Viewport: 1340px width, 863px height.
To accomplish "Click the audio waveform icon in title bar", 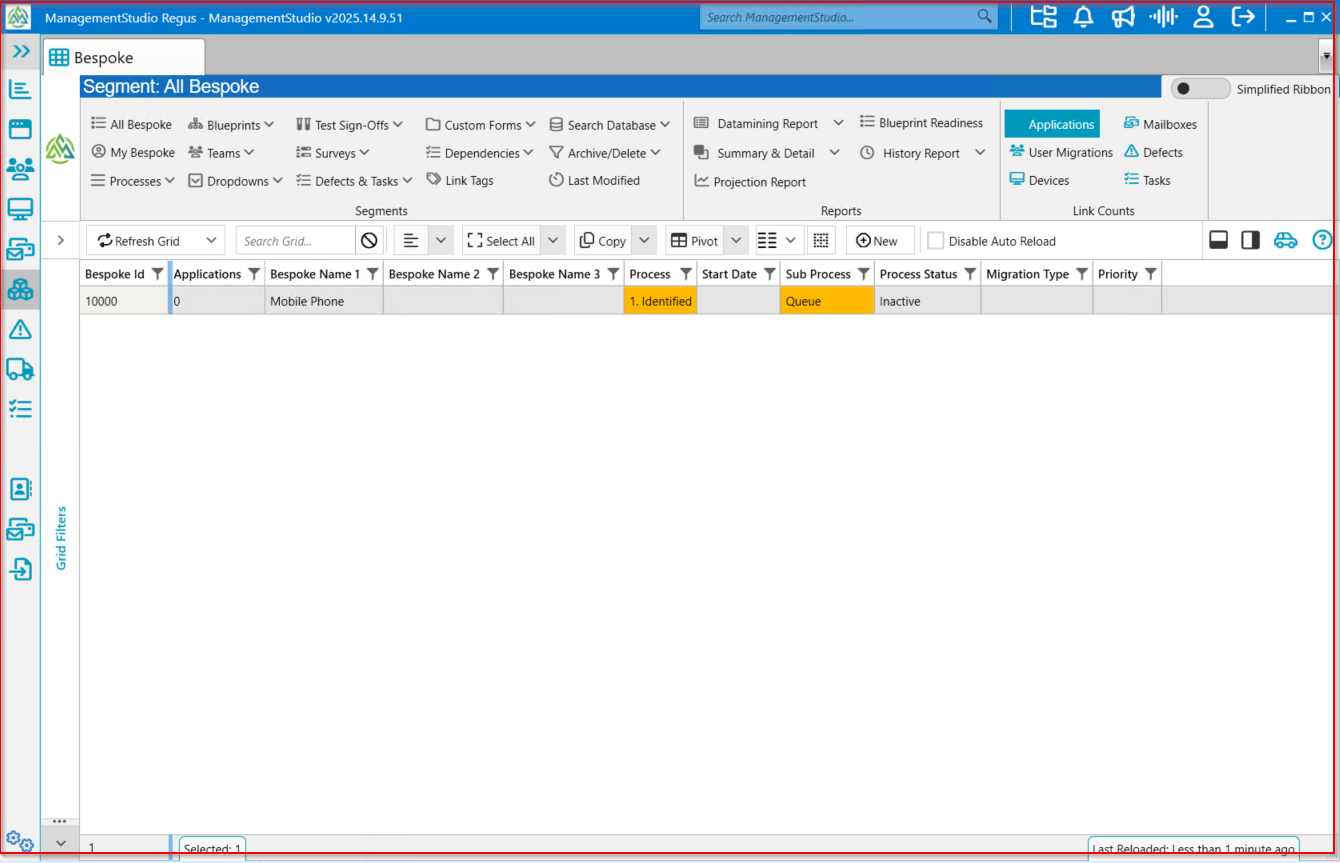I will (1163, 16).
